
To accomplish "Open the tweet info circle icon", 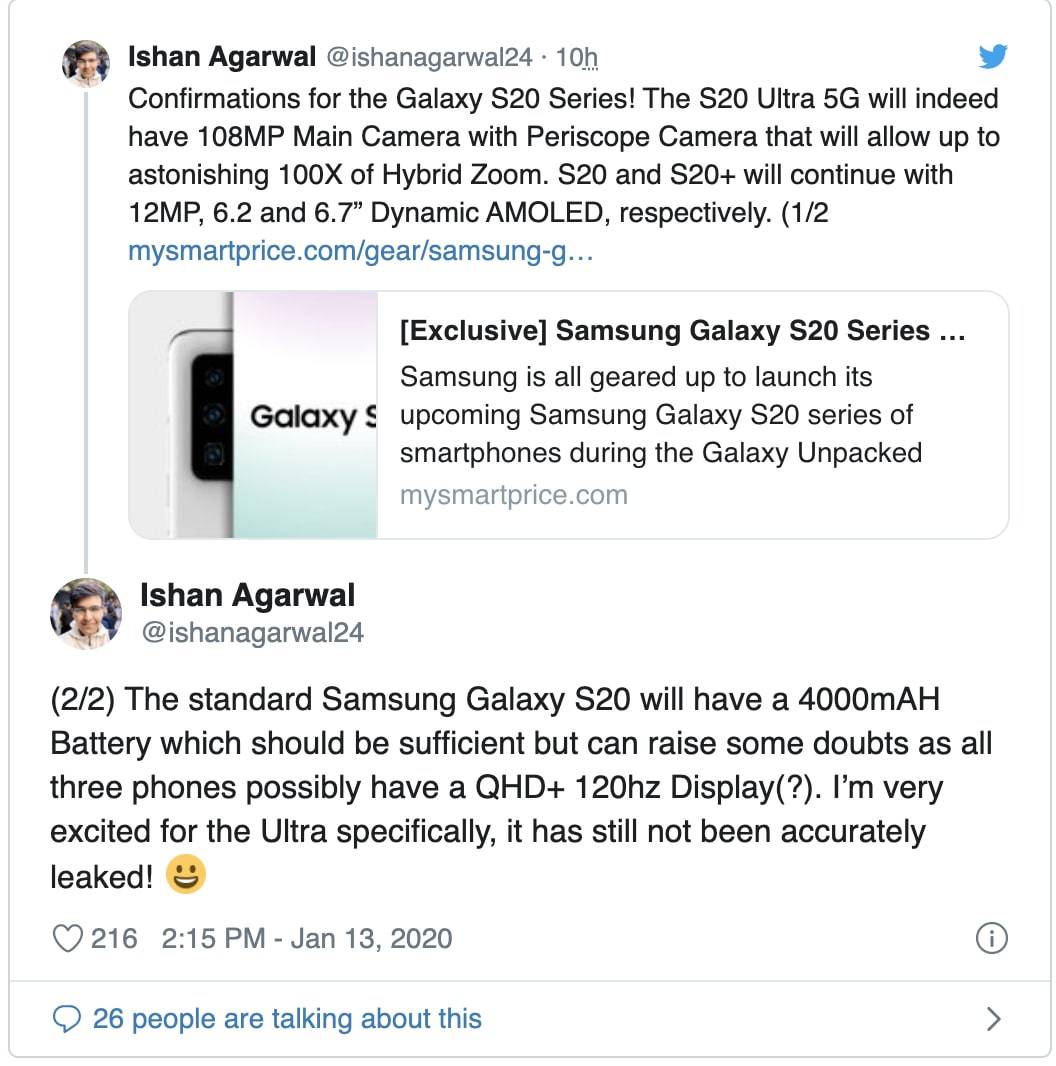I will pyautogui.click(x=991, y=939).
